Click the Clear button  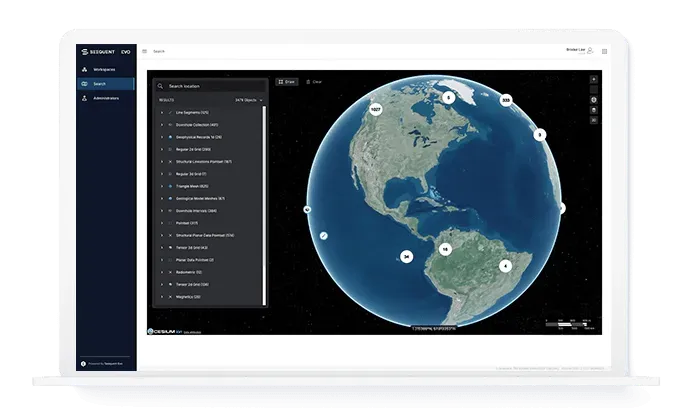coord(314,81)
